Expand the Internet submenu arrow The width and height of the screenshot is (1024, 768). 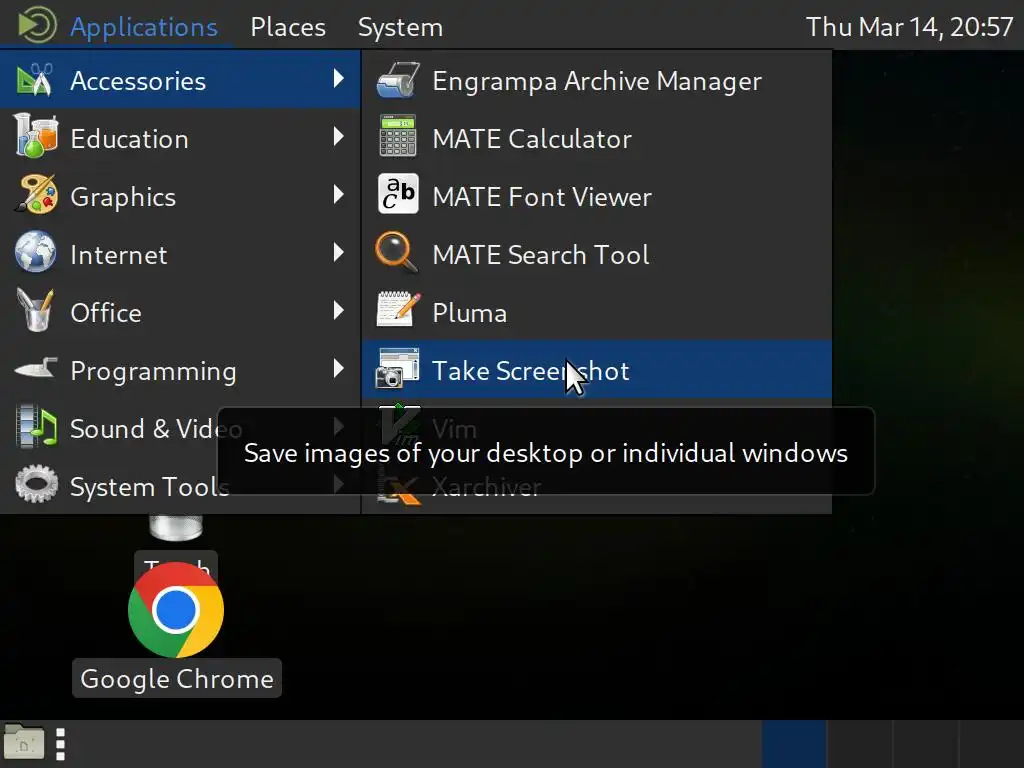pyautogui.click(x=338, y=252)
